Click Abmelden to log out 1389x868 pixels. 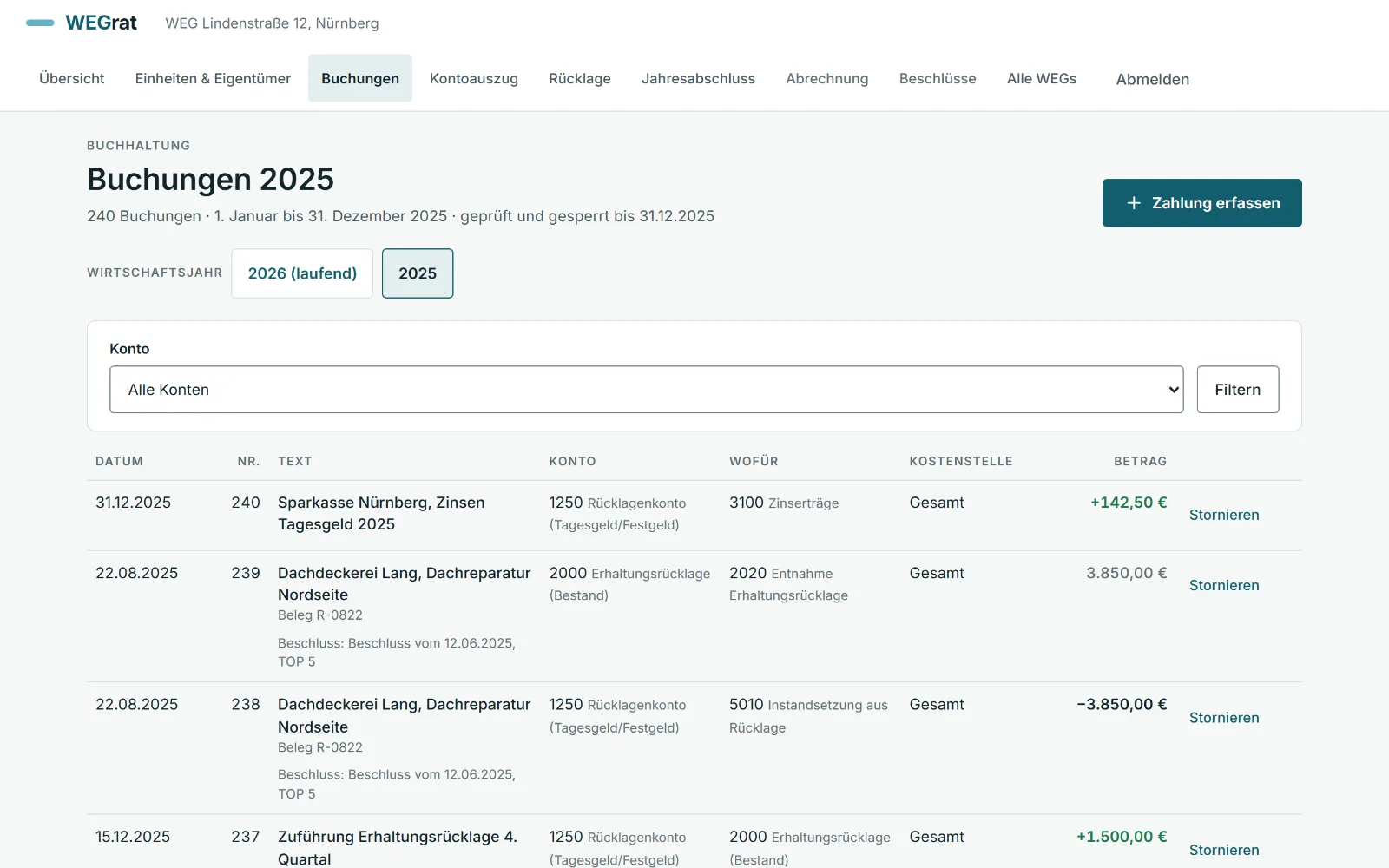(x=1153, y=79)
